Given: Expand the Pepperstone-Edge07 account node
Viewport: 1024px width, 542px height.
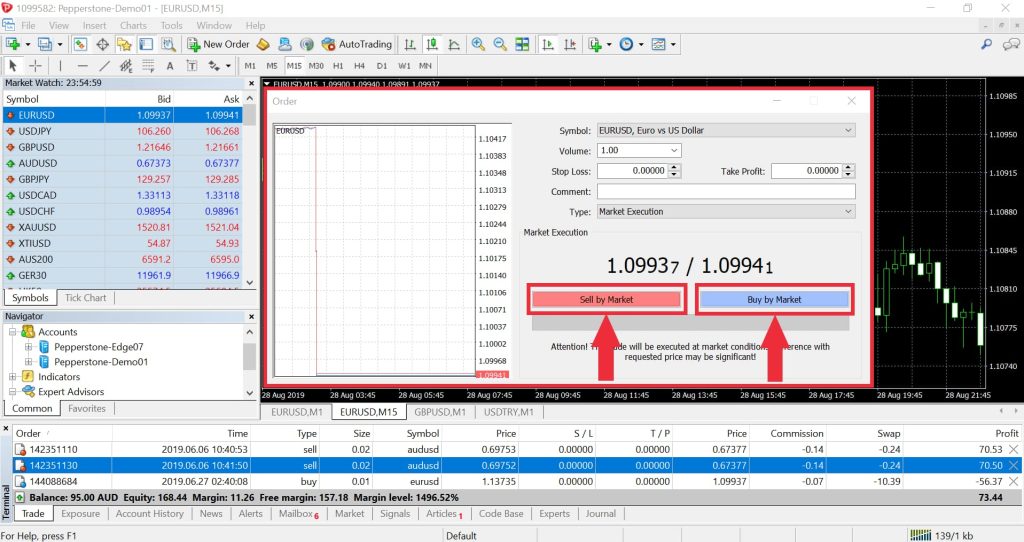Looking at the screenshot, I should pos(28,347).
